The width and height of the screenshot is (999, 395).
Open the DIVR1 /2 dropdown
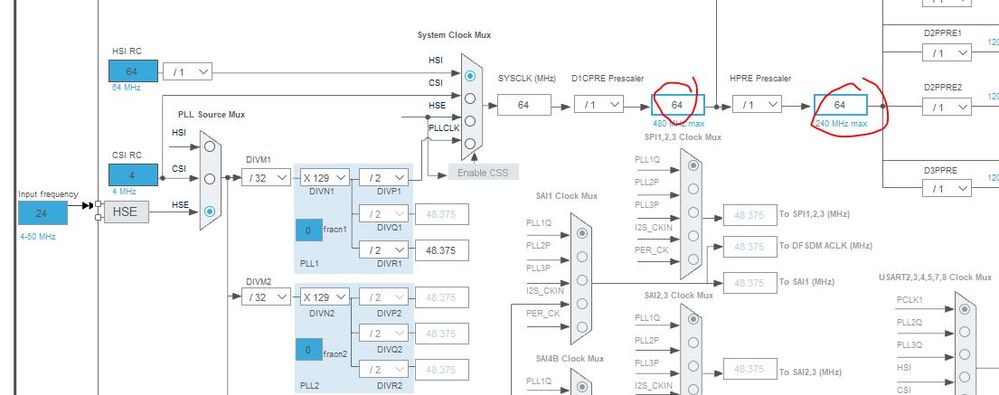tap(384, 250)
